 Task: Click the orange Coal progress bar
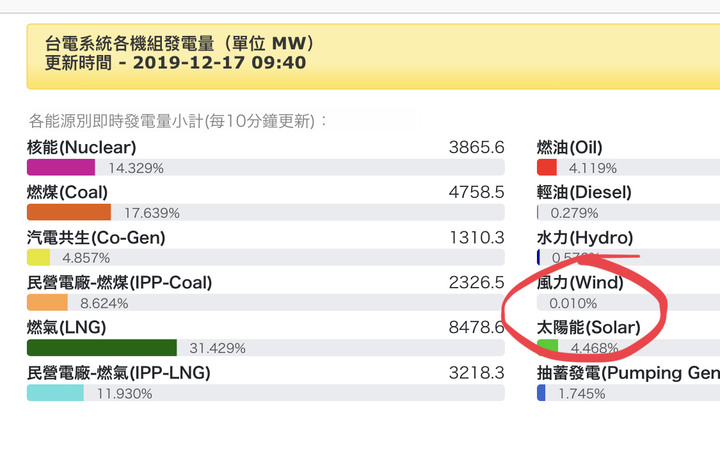point(69,212)
